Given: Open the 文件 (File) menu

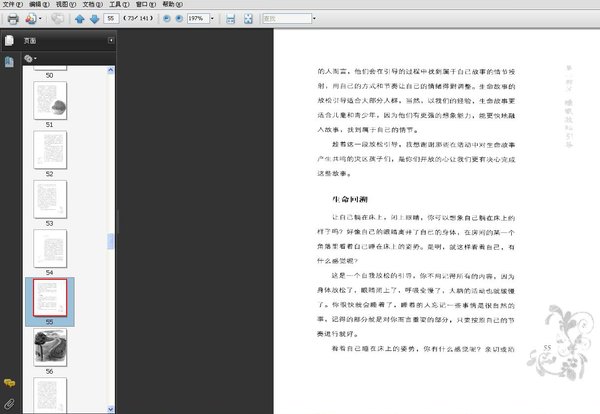Looking at the screenshot, I should pyautogui.click(x=13, y=4).
